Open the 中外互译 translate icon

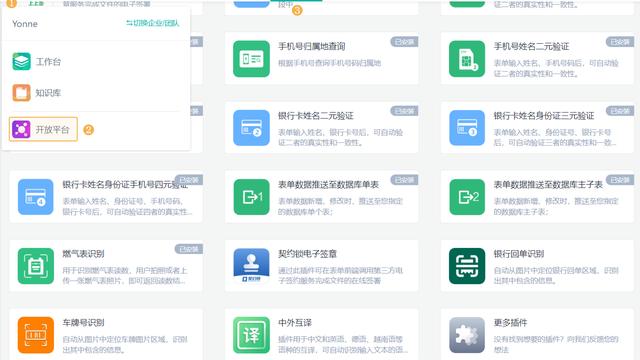251,335
